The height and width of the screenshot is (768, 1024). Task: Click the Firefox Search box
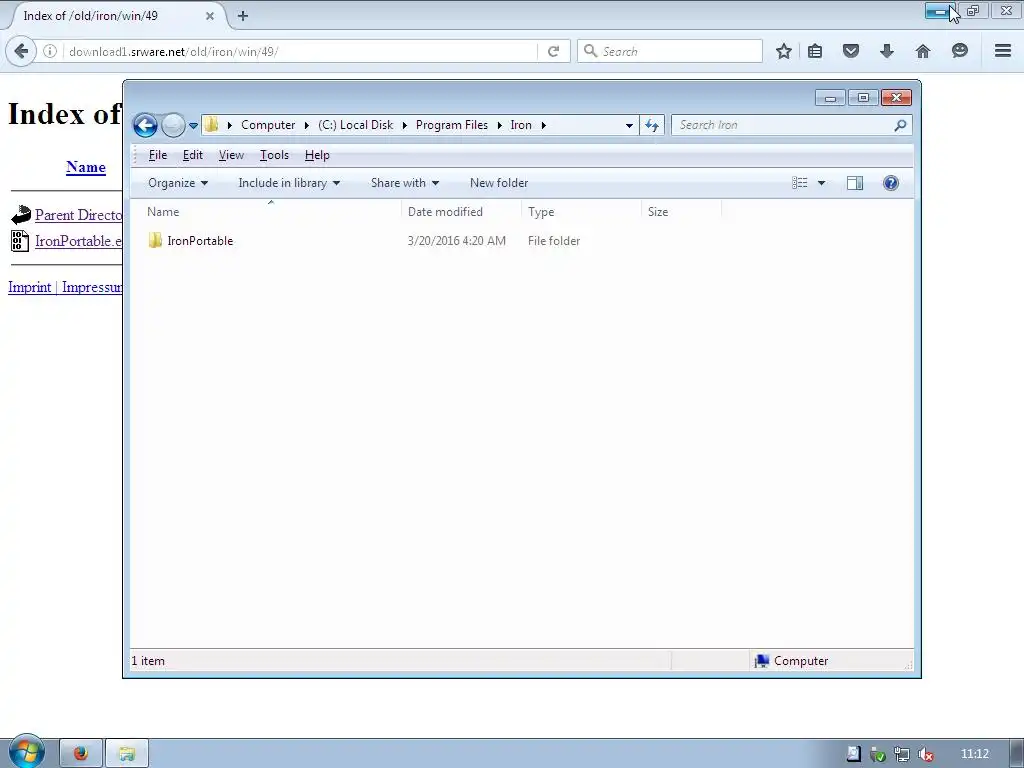click(x=670, y=51)
